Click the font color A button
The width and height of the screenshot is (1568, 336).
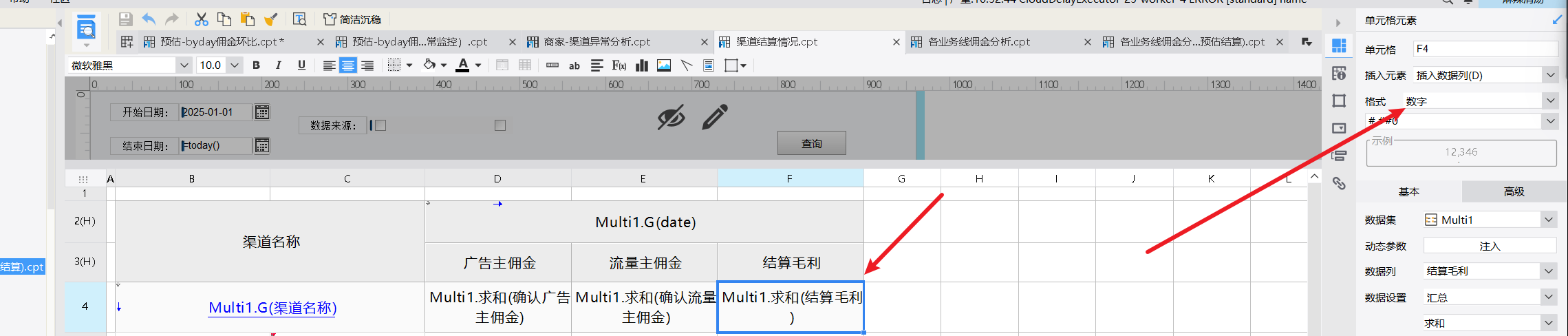463,65
